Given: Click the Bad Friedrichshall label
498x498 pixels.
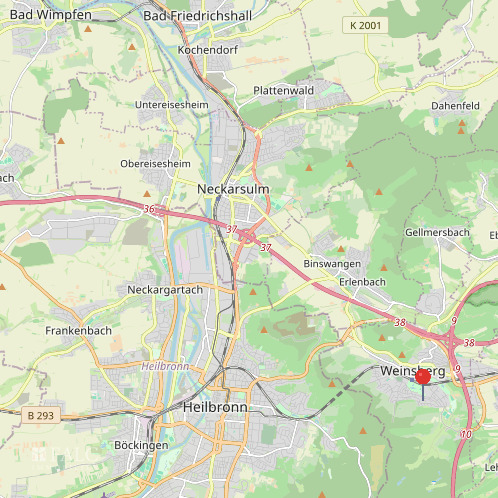Looking at the screenshot, I should pos(197,16).
